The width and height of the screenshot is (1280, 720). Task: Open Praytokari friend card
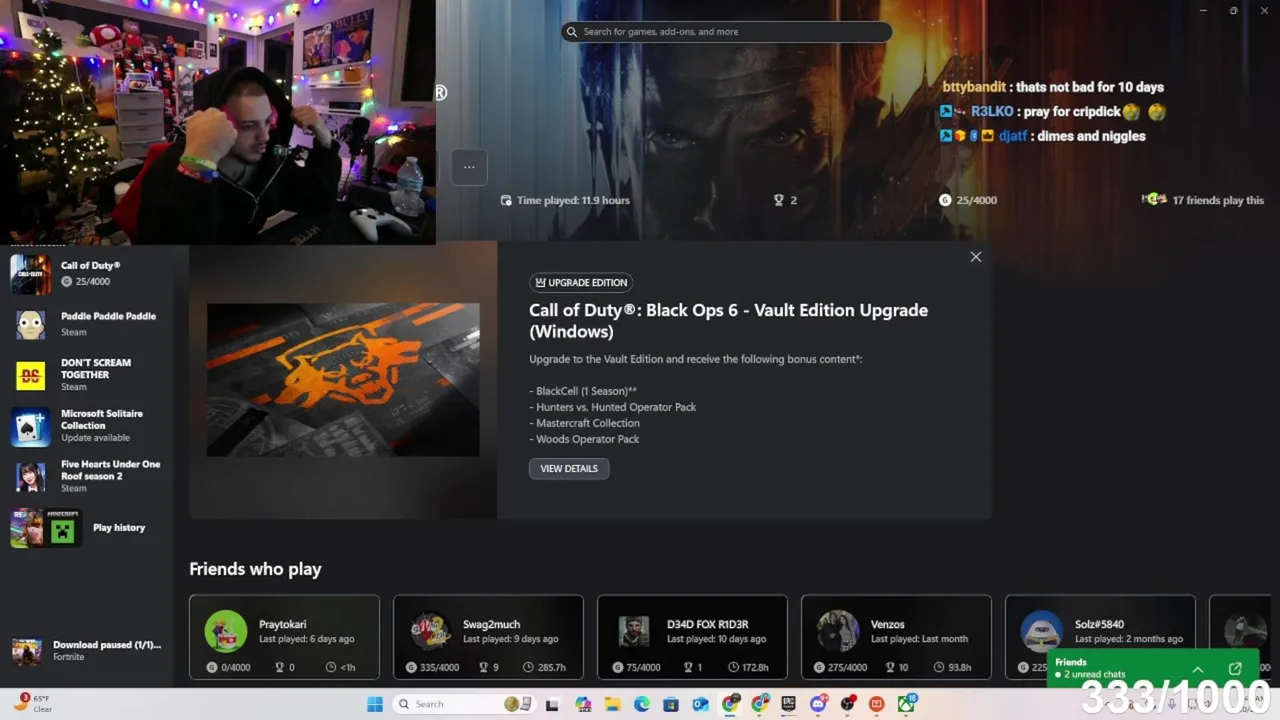(x=284, y=637)
